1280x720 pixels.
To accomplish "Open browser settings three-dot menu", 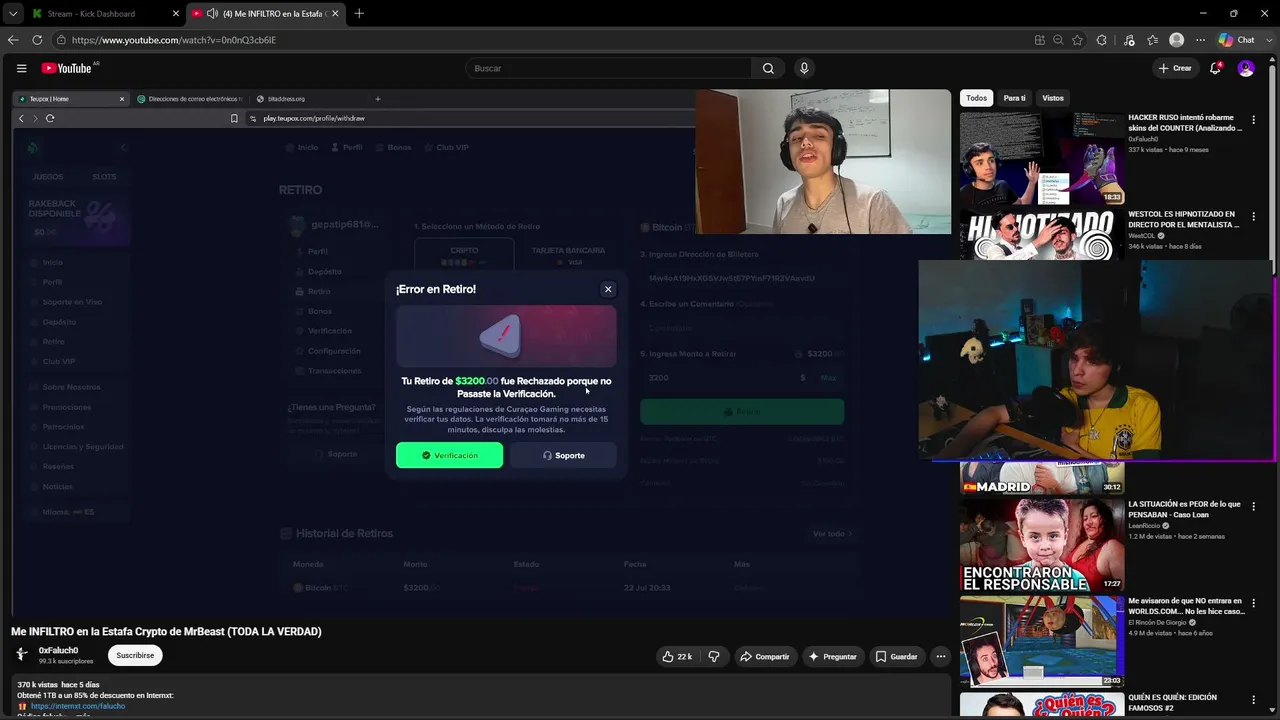I will pos(1200,40).
